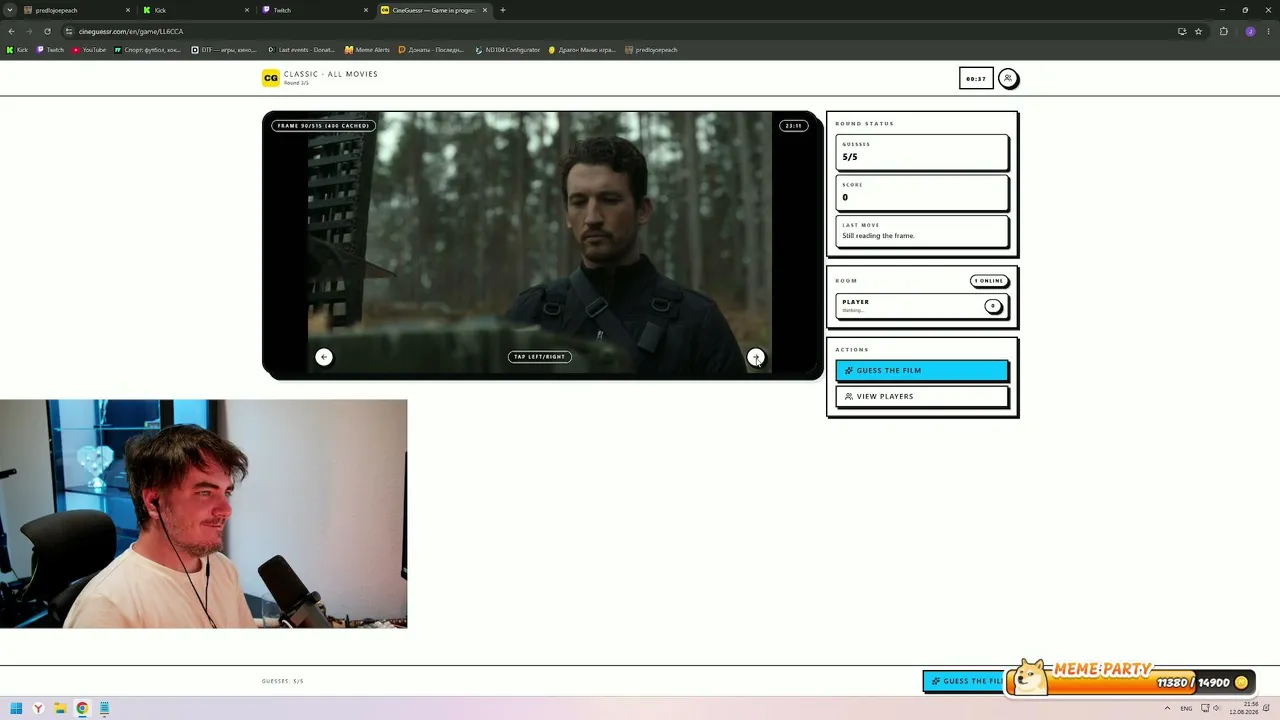Go forward in the browser
Screen dimensions: 1280x720
pos(29,31)
